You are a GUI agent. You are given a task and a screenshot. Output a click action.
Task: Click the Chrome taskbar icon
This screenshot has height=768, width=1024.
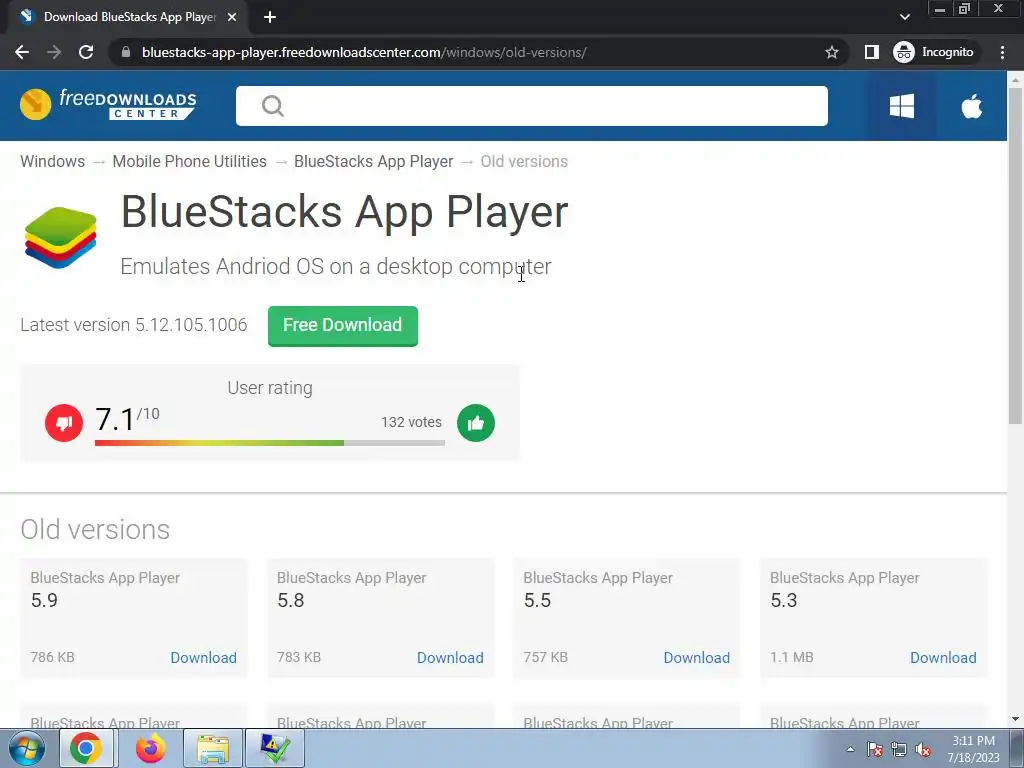[x=86, y=748]
